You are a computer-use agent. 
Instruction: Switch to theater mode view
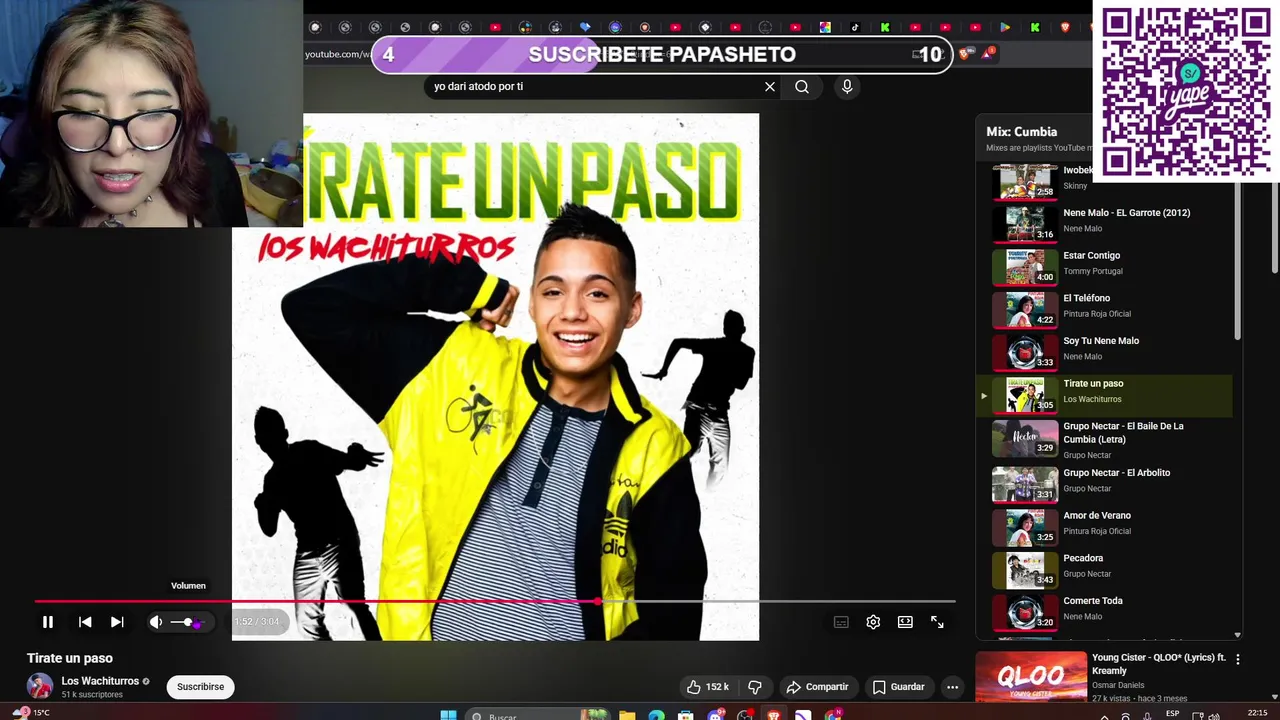click(x=905, y=622)
